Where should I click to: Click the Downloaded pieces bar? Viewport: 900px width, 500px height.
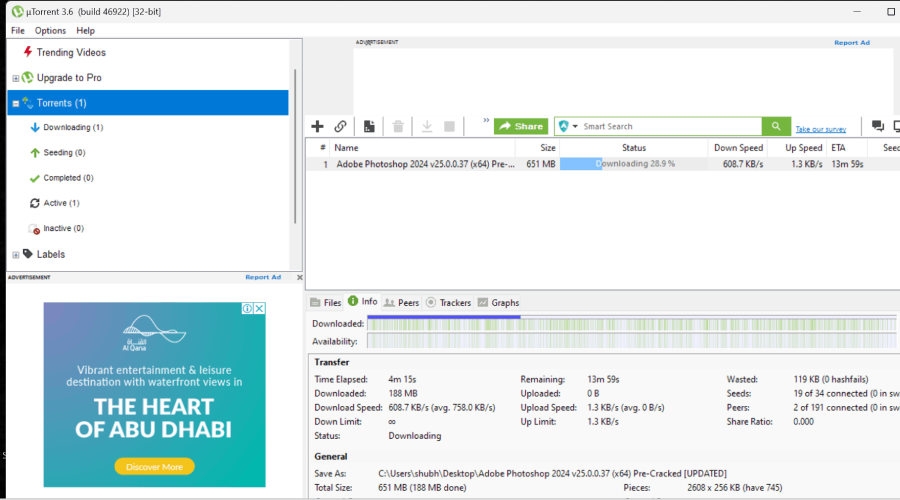(631, 324)
